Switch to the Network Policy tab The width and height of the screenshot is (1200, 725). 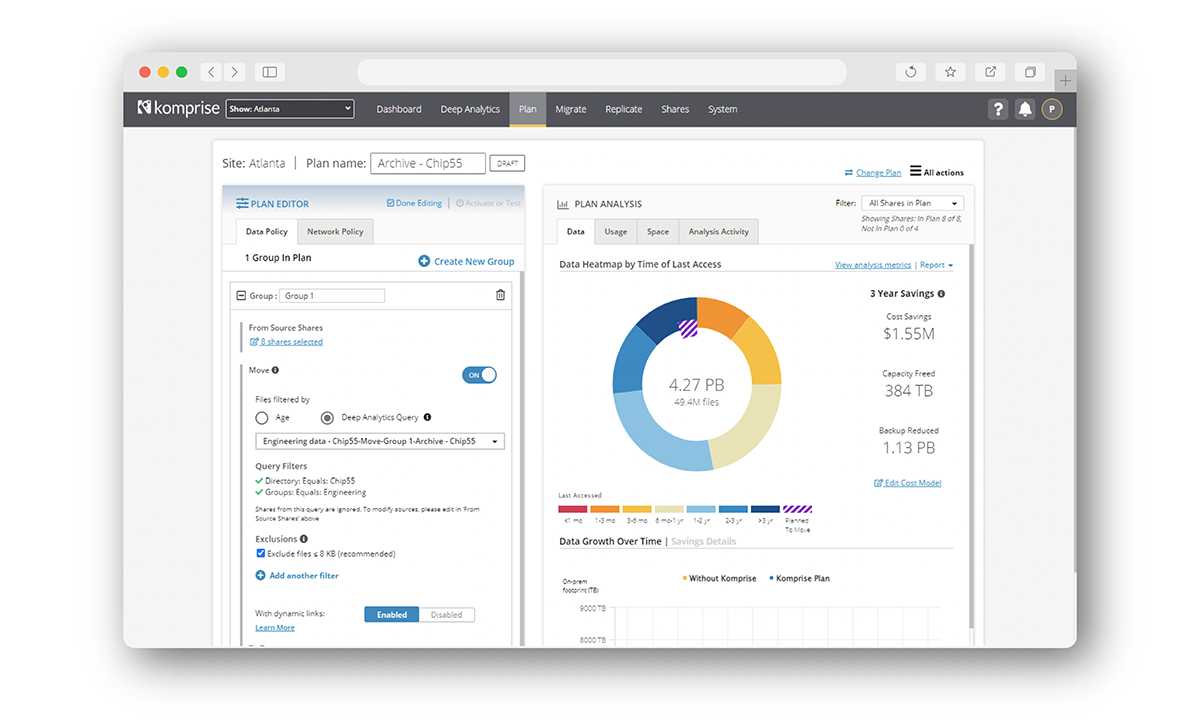pyautogui.click(x=334, y=231)
